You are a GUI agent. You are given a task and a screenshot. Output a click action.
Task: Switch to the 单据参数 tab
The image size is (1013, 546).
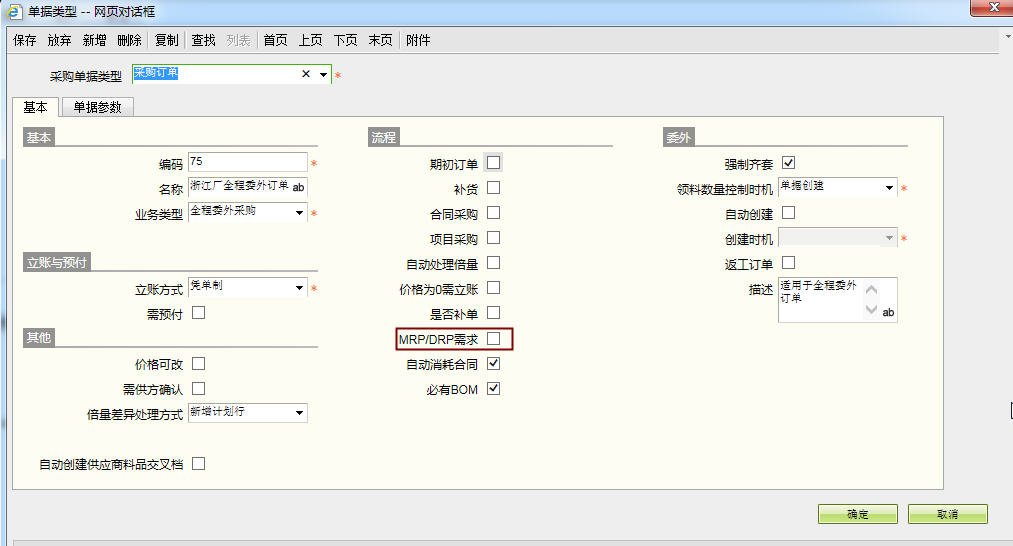point(98,108)
